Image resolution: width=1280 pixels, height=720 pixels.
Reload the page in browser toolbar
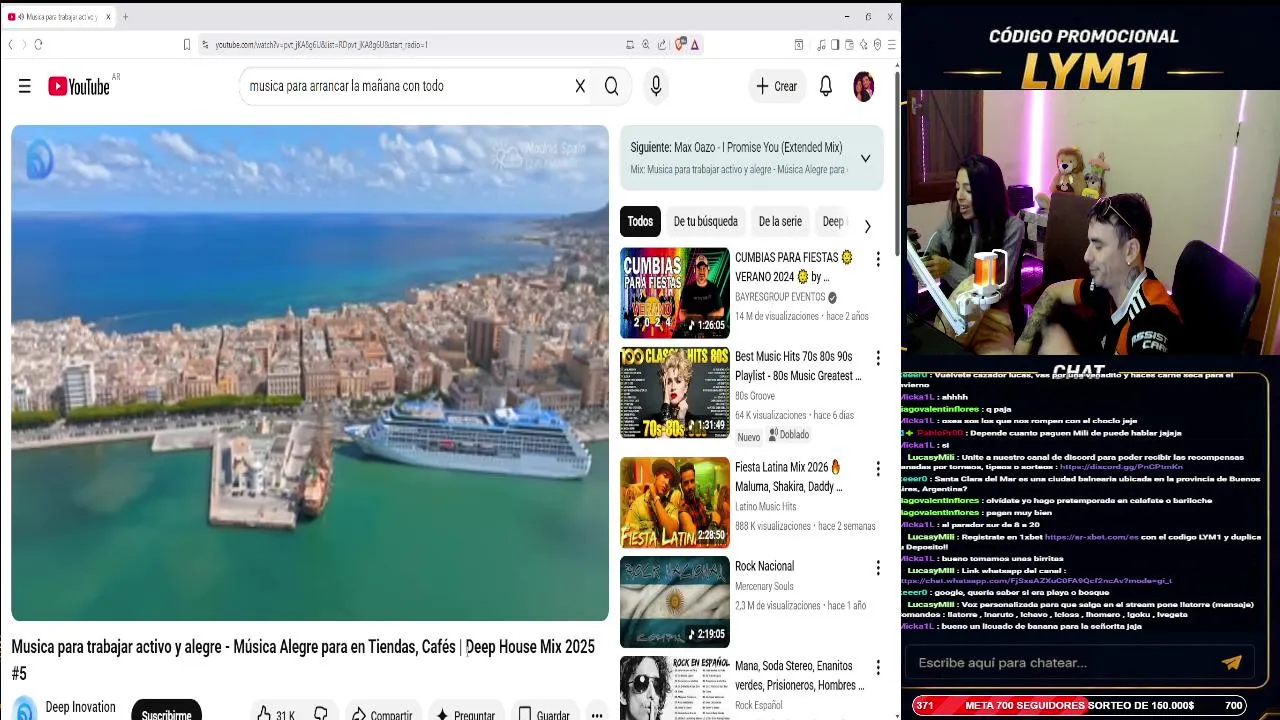[38, 44]
